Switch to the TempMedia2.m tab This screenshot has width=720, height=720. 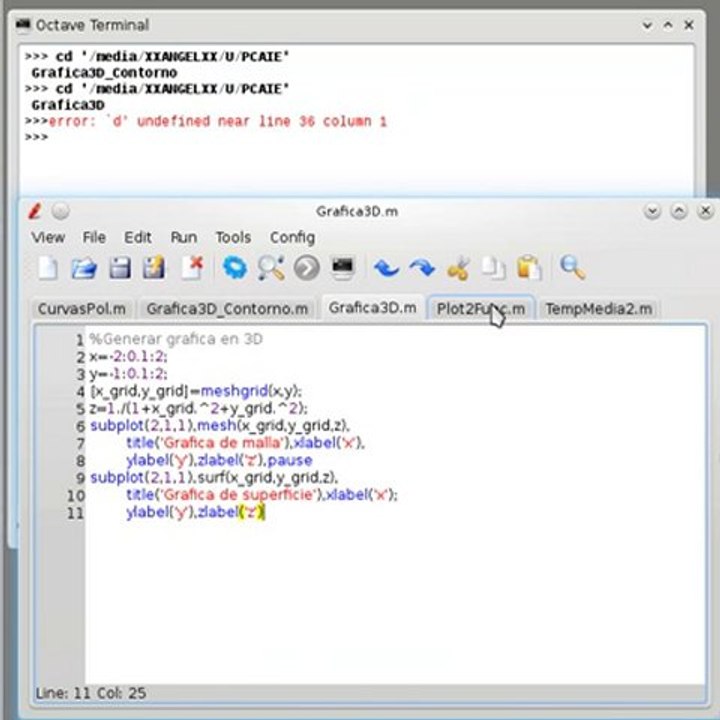coord(598,309)
